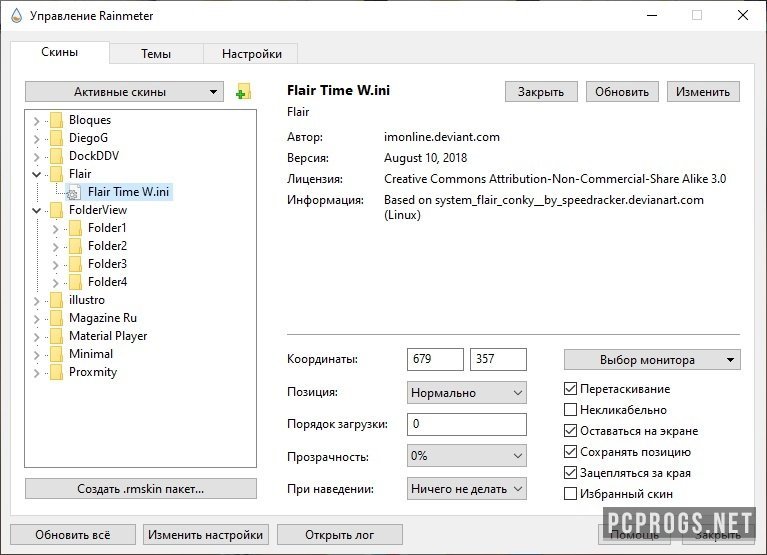Viewport: 767px width, 555px height.
Task: Click the Folder1 folder icon
Action: click(75, 228)
